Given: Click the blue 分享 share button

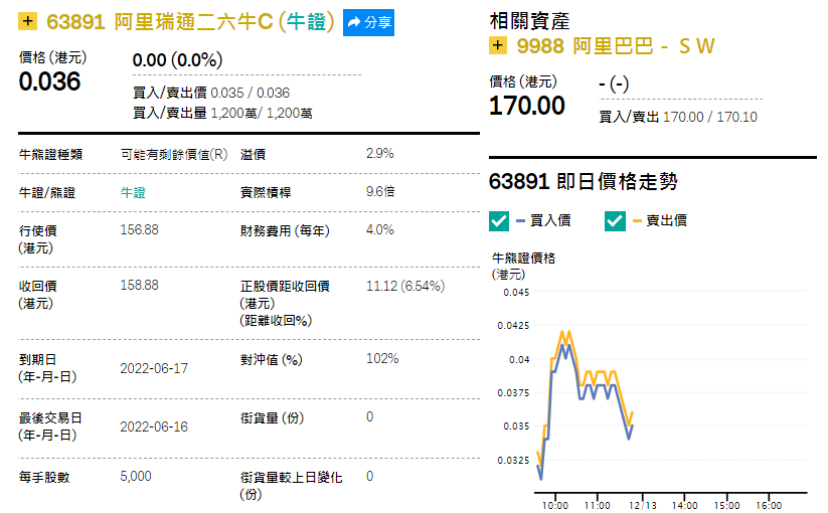Looking at the screenshot, I should point(368,22).
